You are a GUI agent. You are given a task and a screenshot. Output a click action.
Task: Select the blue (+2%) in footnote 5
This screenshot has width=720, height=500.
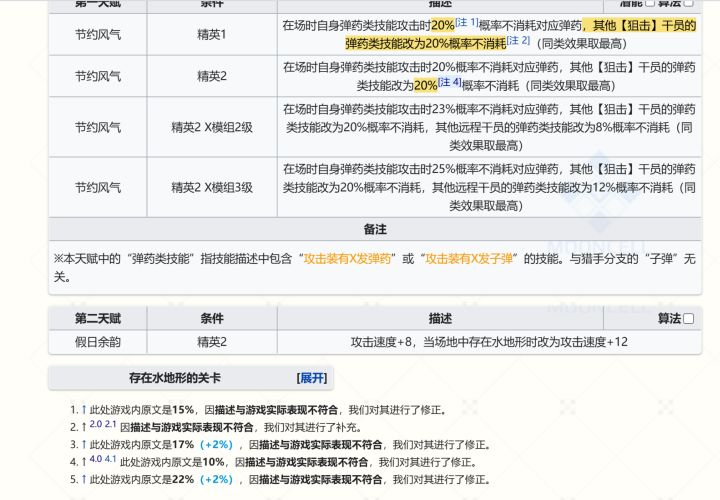[216, 479]
